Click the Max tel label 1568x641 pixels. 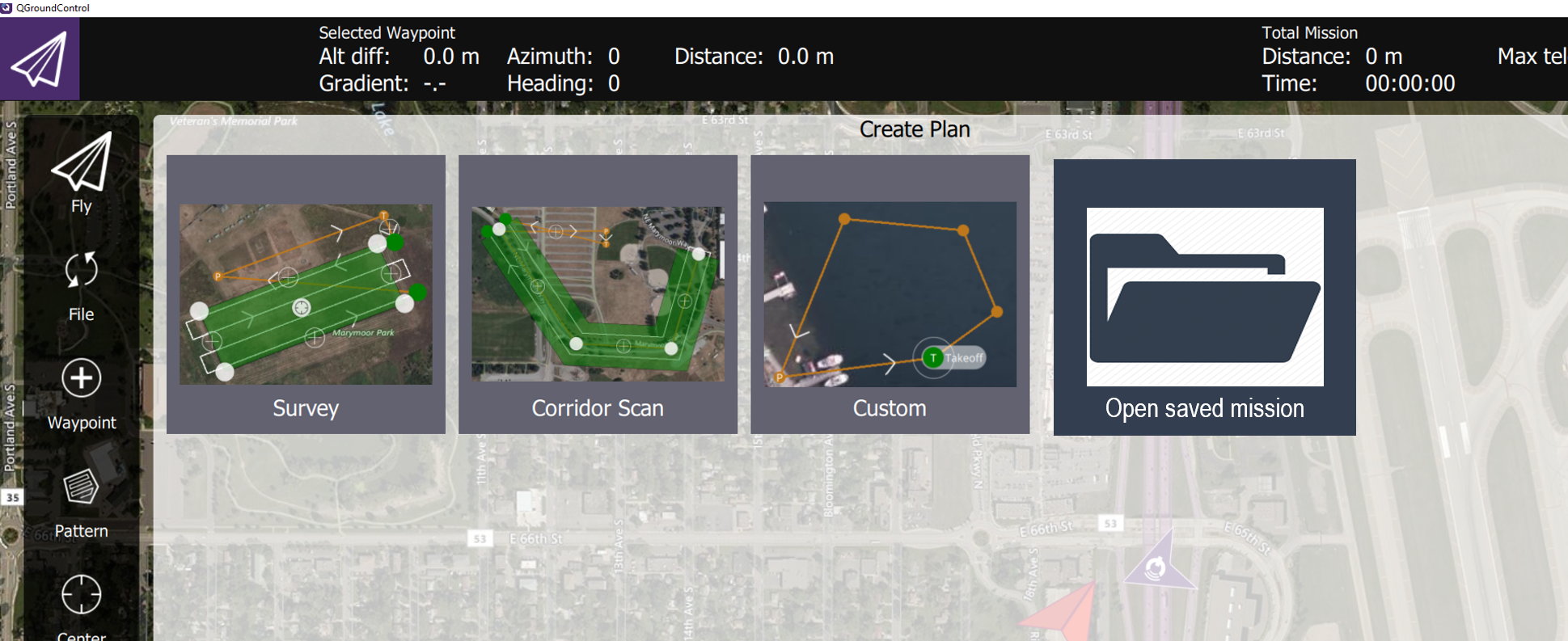pos(1532,57)
